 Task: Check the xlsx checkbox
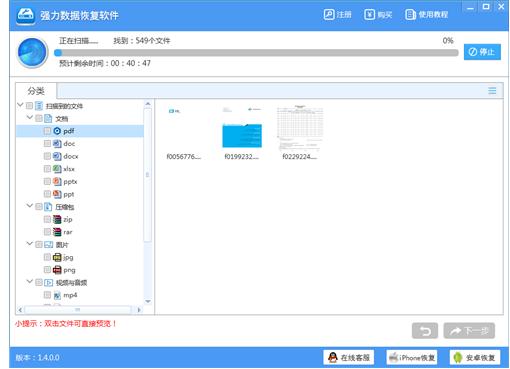[x=47, y=169]
